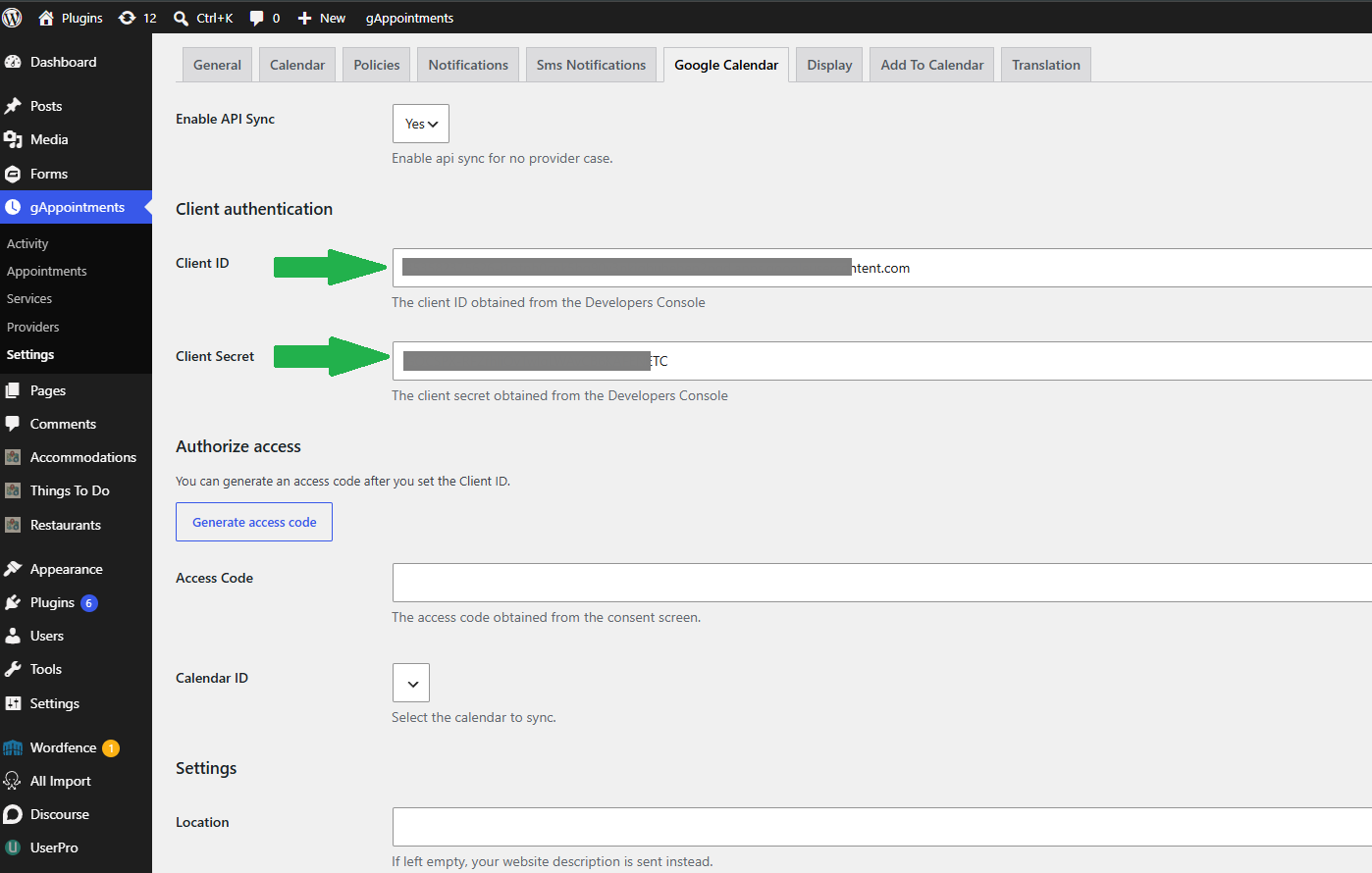The image size is (1372, 873).
Task: Open the Translation tab
Action: coord(1046,65)
